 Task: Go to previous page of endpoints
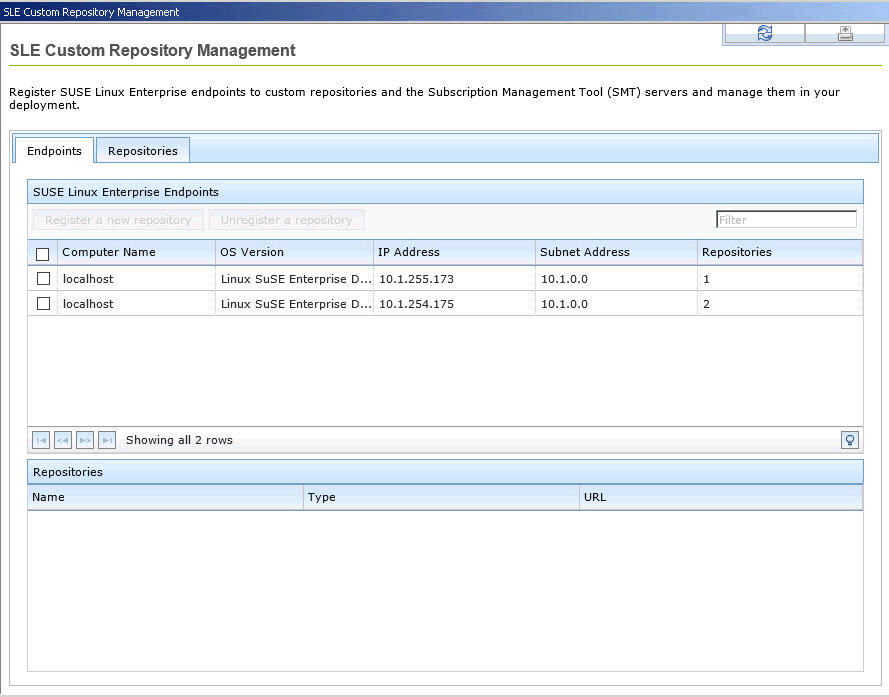[x=63, y=440]
